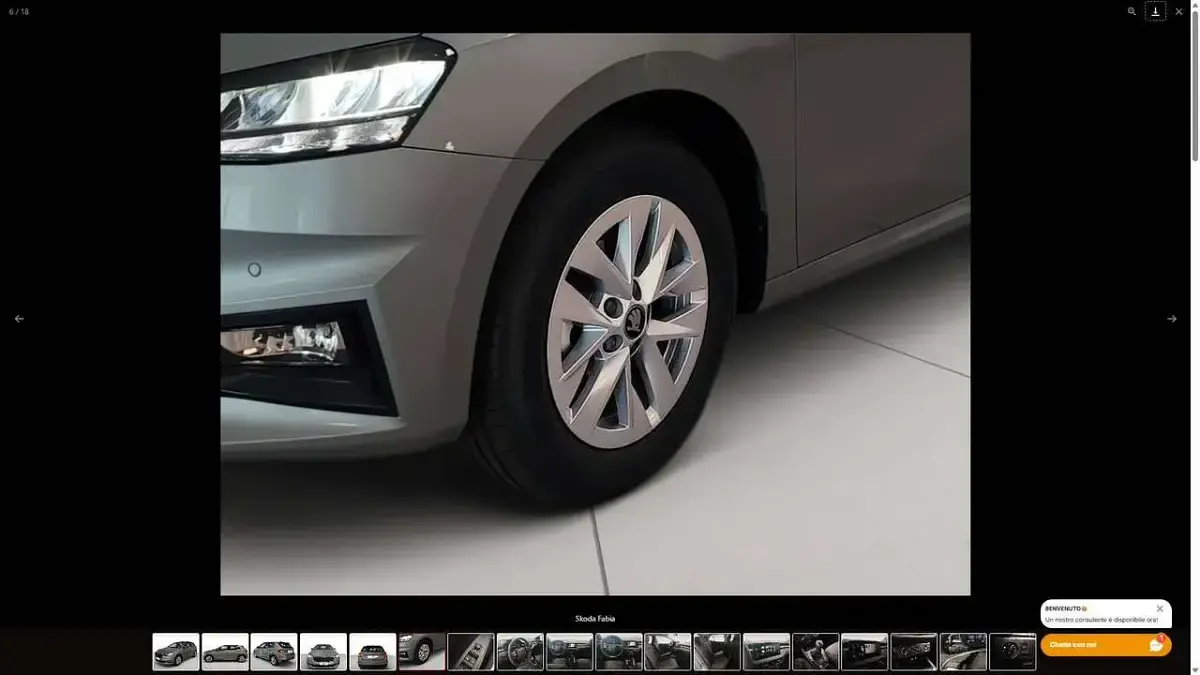Open the chat bubble icon with notification badge
The image size is (1200, 675).
coord(1157,644)
